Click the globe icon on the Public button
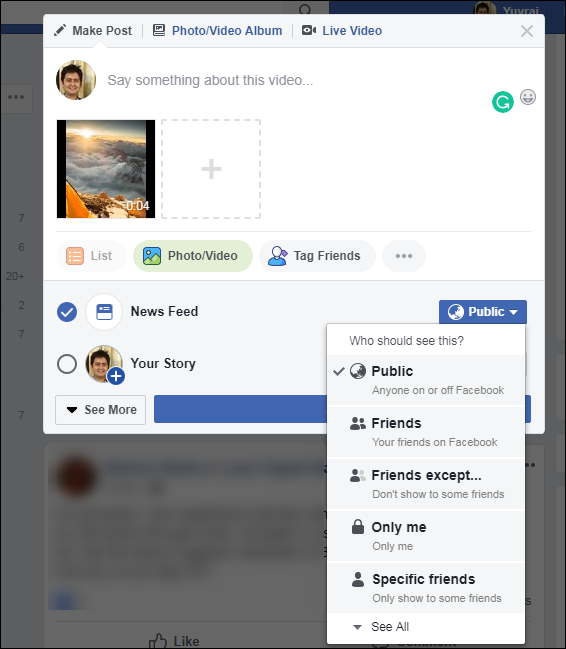 click(x=456, y=312)
